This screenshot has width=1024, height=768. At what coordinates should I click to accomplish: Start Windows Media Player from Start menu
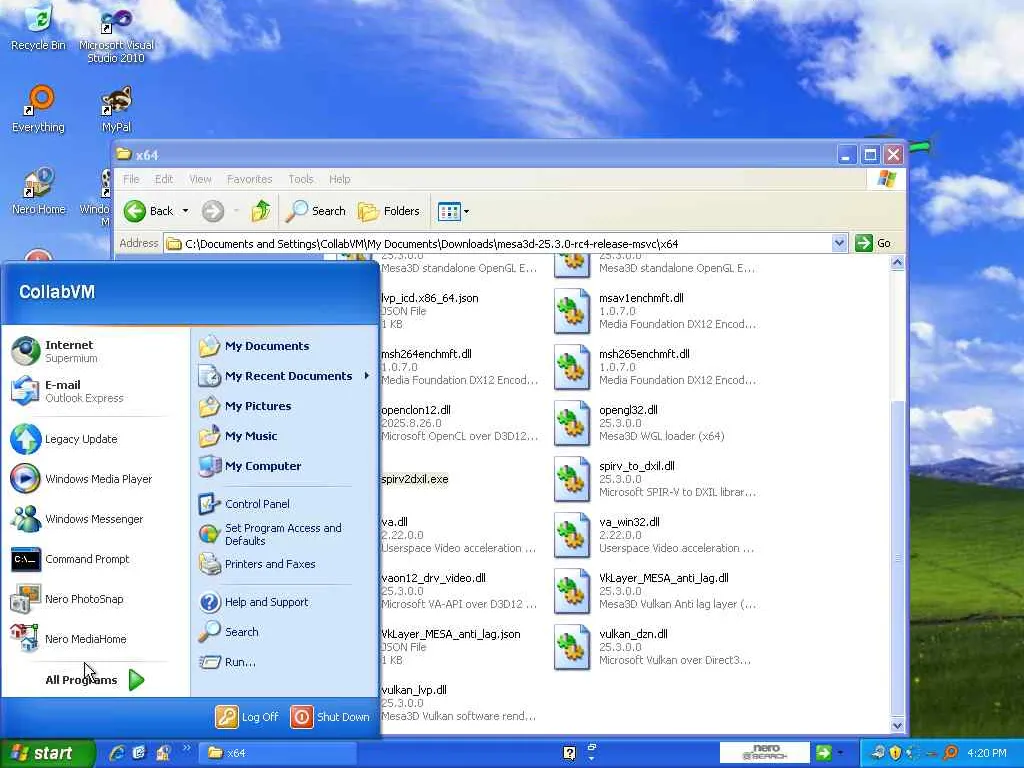click(x=95, y=479)
